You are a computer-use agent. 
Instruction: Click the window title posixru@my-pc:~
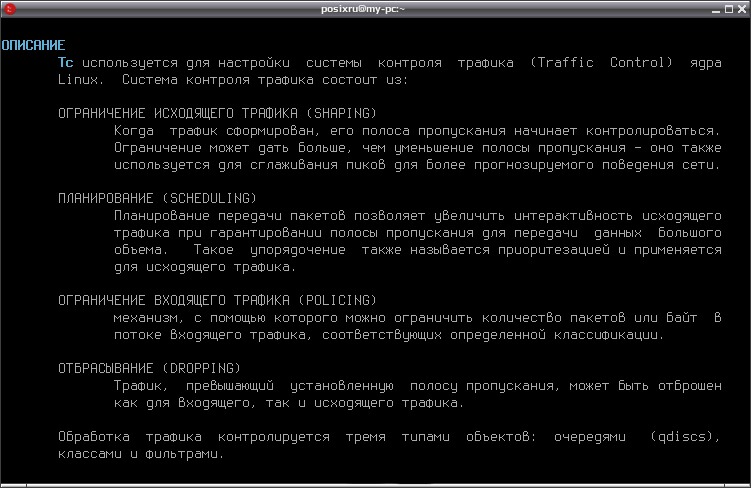363,9
